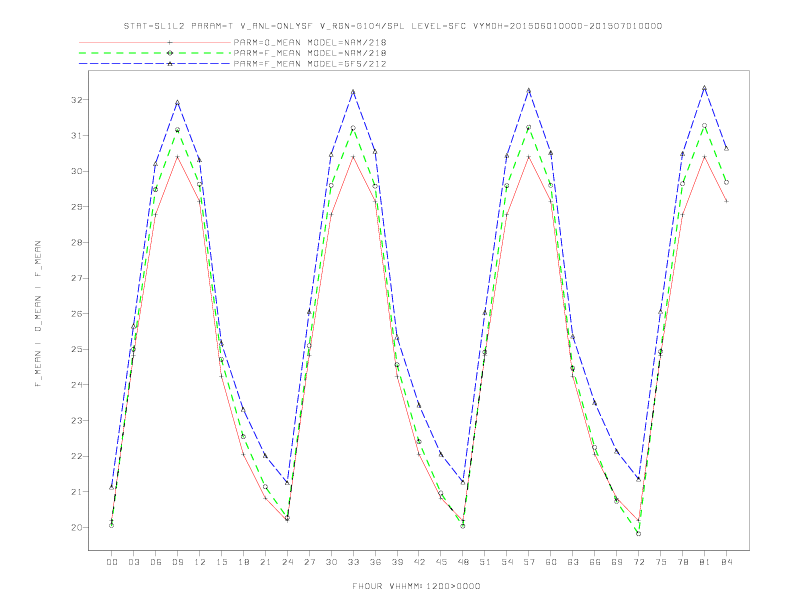
Task: Click blue GFS triangle marker at hour 81 peak
Action: coord(705,88)
